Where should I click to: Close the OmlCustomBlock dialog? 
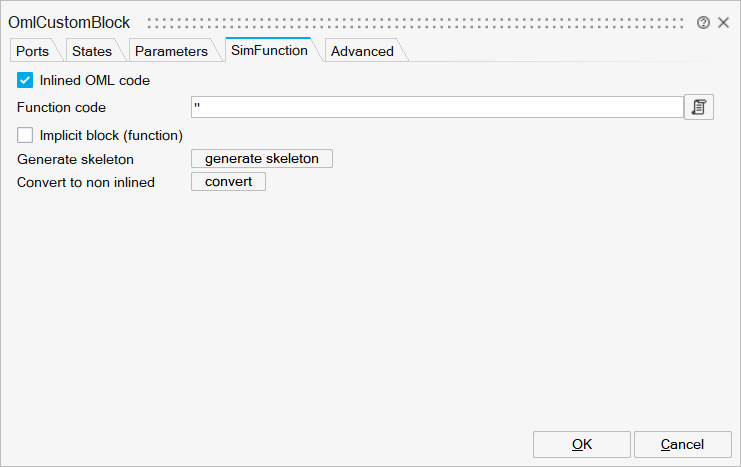coord(723,22)
